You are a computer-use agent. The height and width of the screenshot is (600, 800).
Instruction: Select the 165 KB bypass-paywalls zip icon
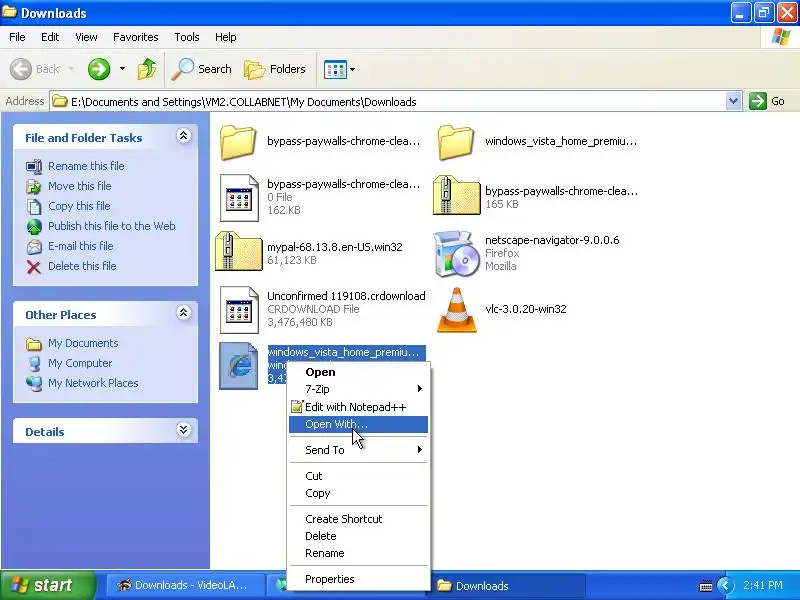(x=456, y=195)
